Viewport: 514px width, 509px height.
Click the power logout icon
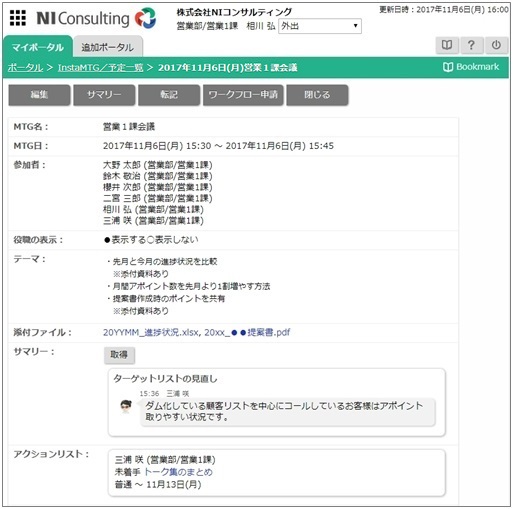(496, 45)
